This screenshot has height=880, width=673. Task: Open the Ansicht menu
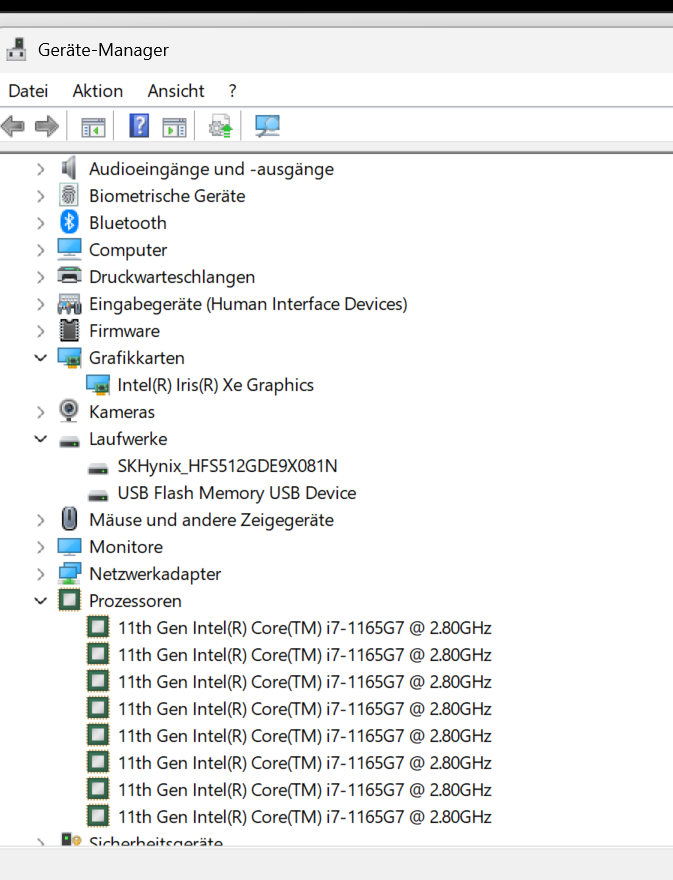pos(176,90)
